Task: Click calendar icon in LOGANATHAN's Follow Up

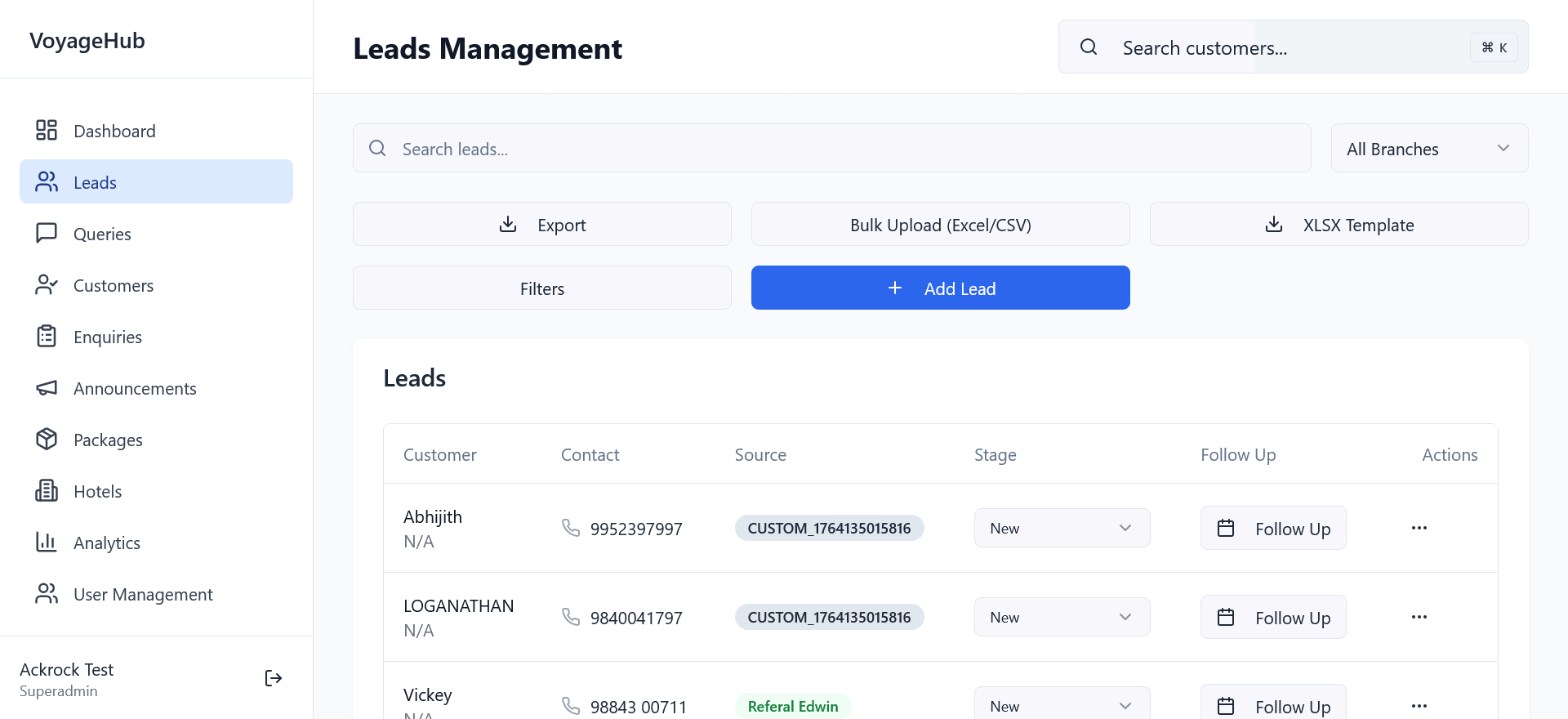Action: pos(1226,617)
